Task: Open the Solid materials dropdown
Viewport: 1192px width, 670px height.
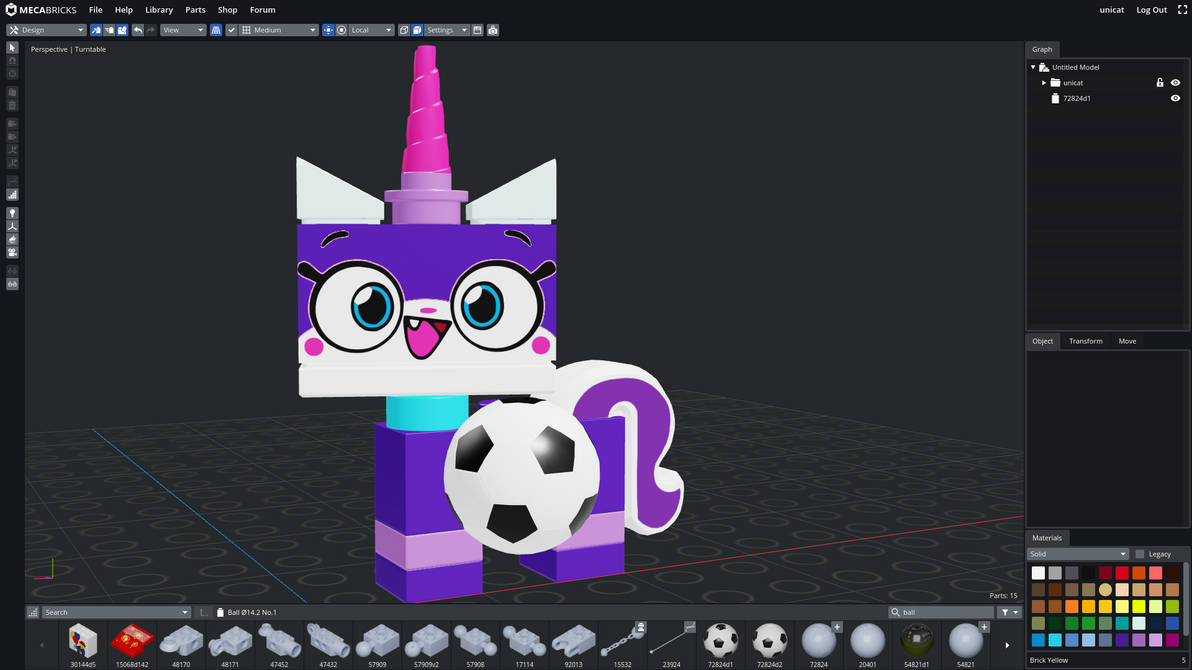Action: 1077,553
